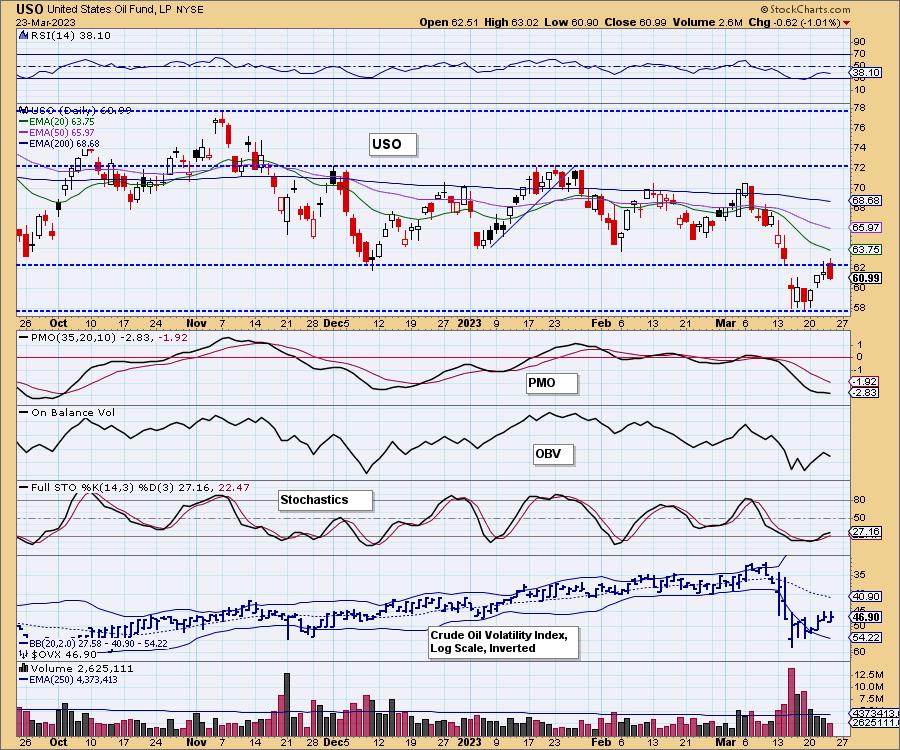Click the 'Volume 2,625,111' legend label
This screenshot has width=900, height=750.
pos(82,668)
